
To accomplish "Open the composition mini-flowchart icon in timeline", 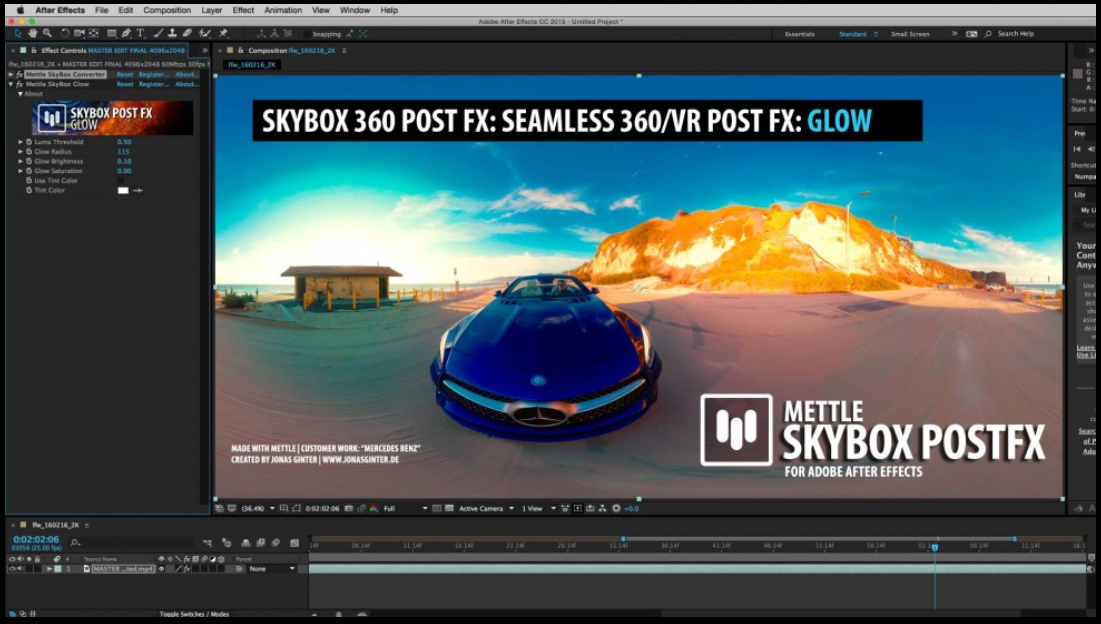I will point(207,543).
